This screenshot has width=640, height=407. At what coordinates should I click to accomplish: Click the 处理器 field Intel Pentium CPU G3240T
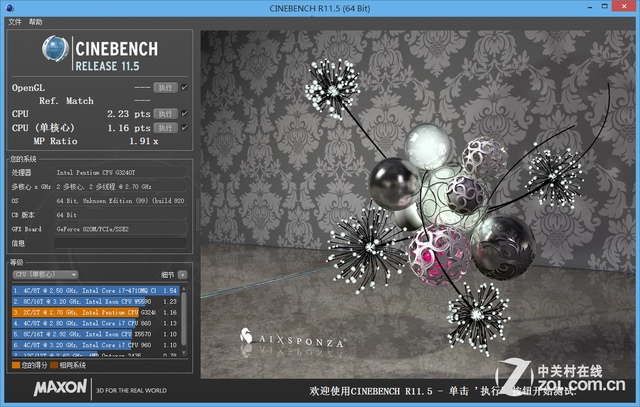pos(120,173)
